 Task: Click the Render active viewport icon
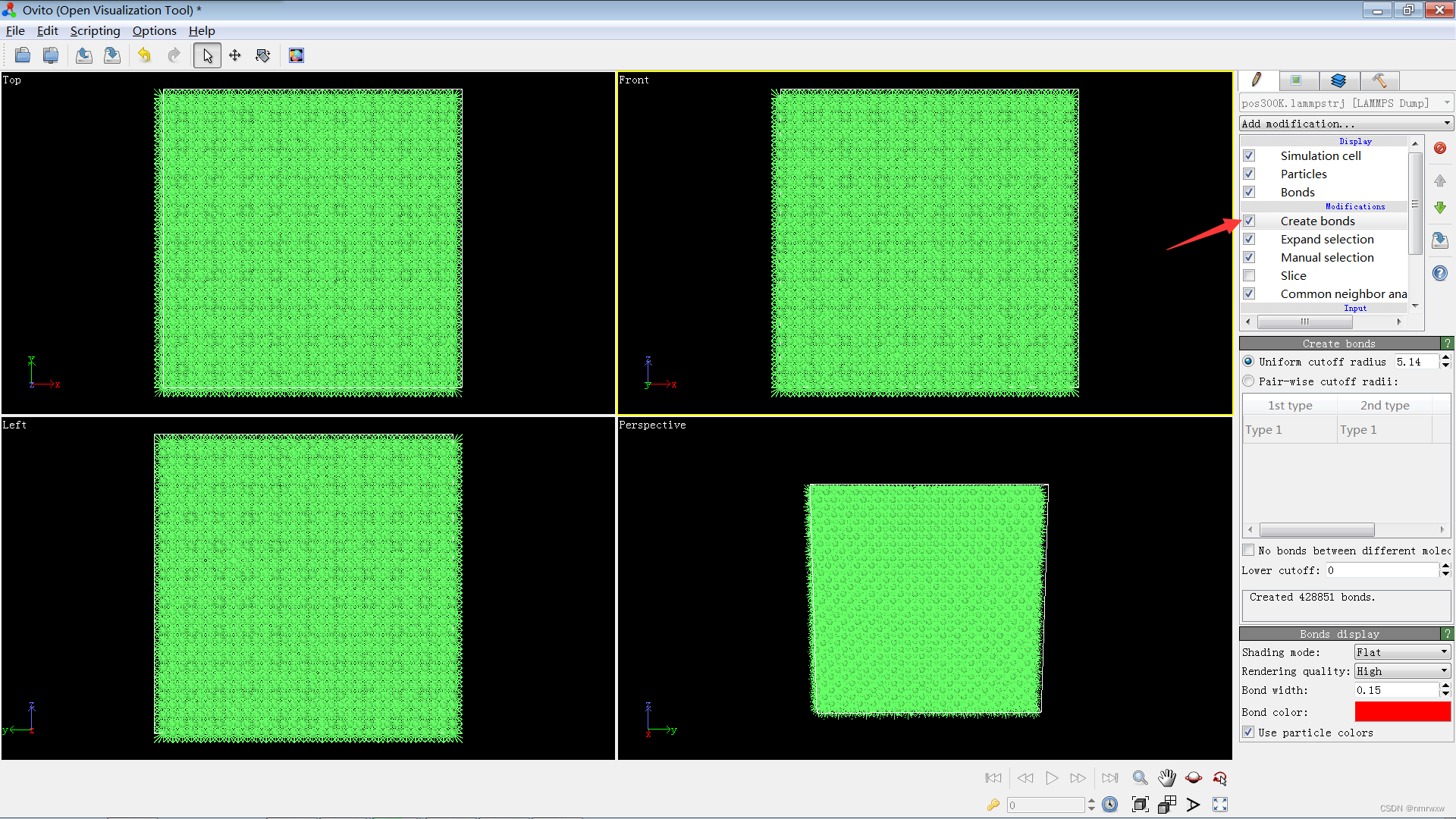297,55
